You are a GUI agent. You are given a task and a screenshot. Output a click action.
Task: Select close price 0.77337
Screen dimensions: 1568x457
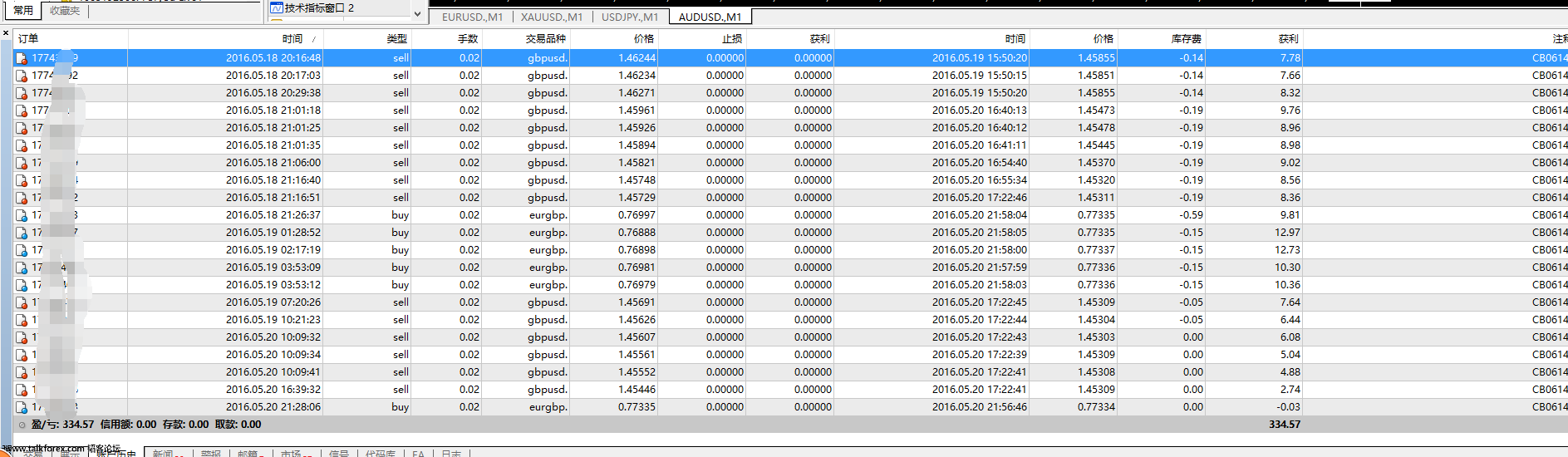(x=1096, y=250)
